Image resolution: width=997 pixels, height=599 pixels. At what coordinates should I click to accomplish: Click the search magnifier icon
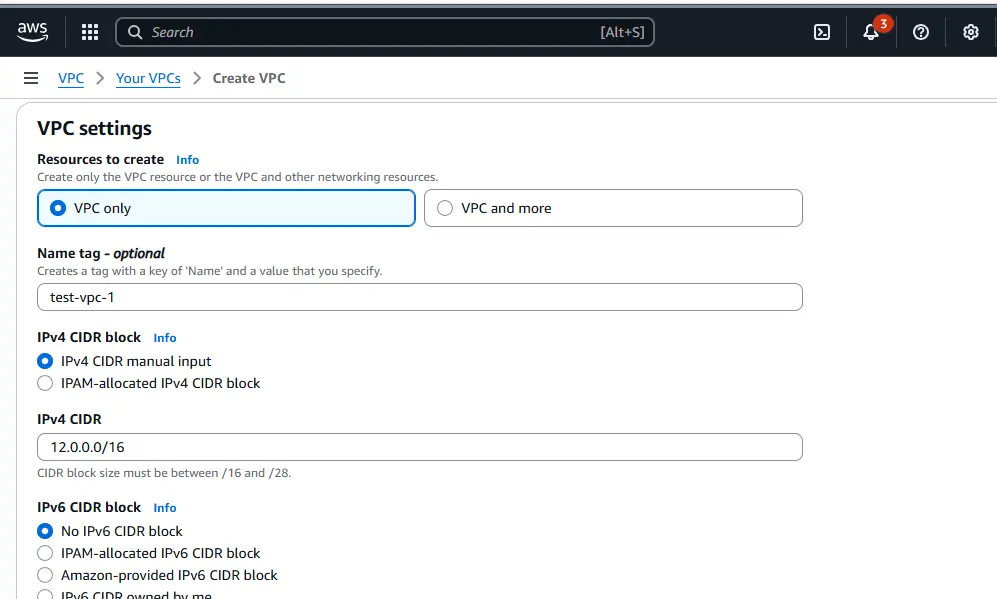click(135, 32)
